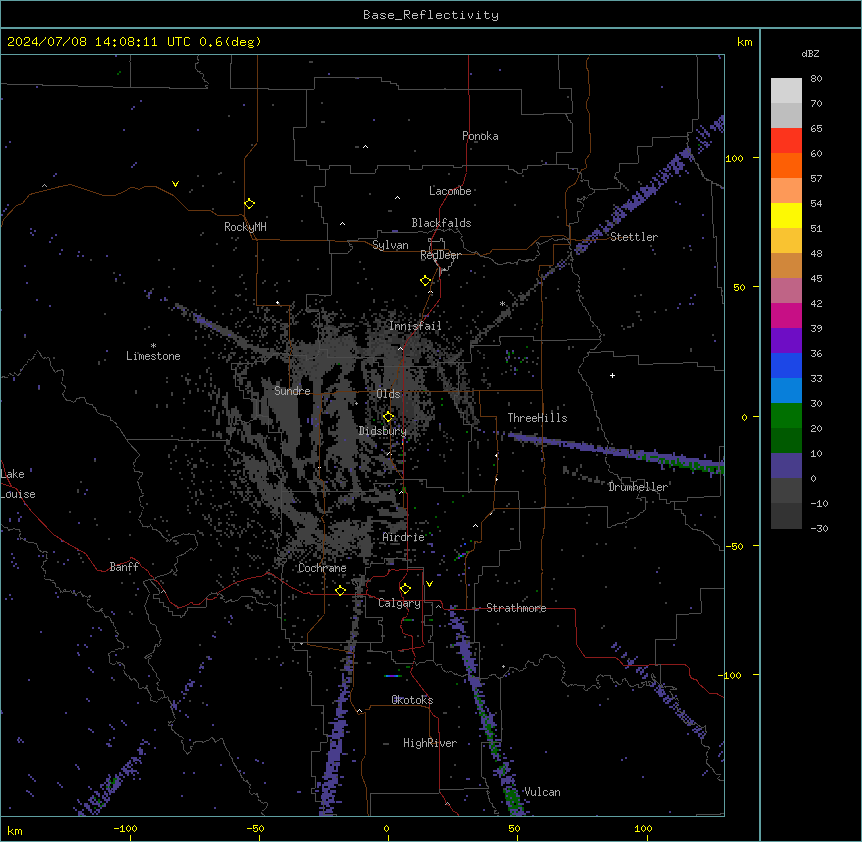This screenshot has width=862, height=842.
Task: Click the yellow diamond marker south of RedDeer
Action: coord(425,281)
